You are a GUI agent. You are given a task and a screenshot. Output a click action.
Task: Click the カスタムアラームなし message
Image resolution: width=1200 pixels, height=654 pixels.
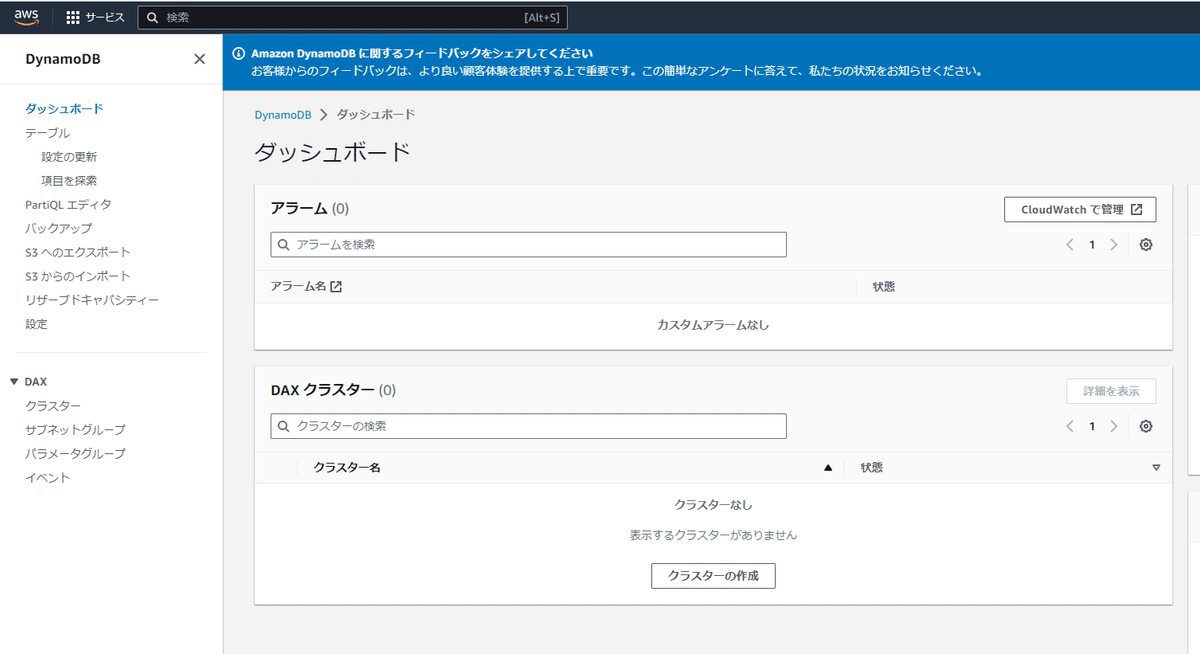coord(713,326)
